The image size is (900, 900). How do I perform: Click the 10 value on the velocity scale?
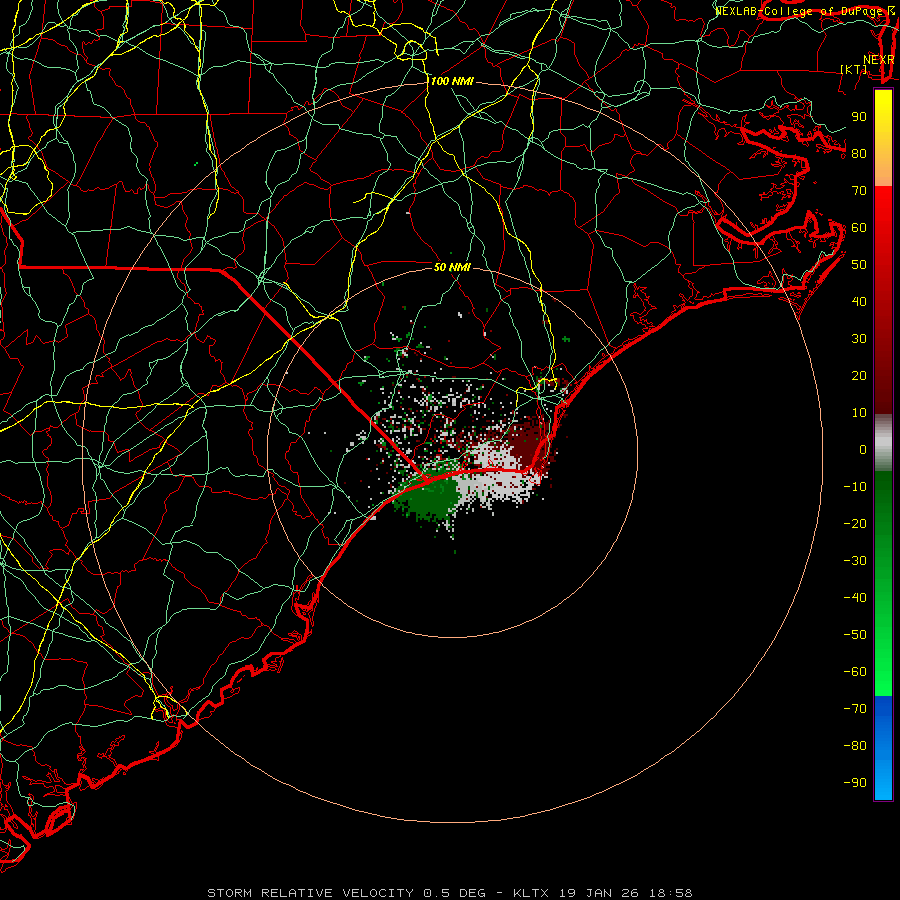click(x=859, y=413)
